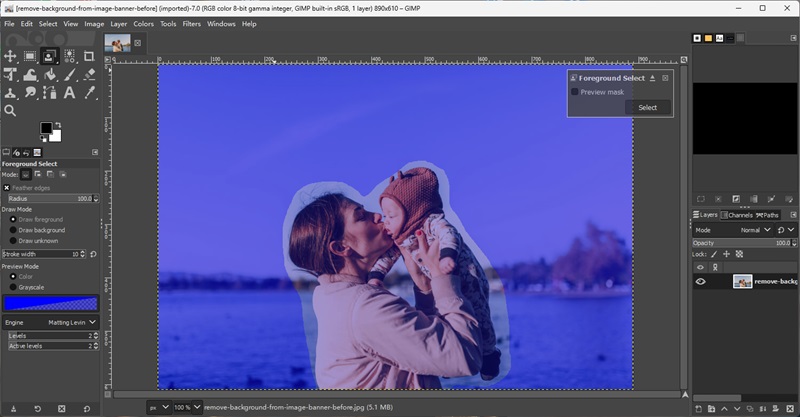800x417 pixels.
Task: Open the Images tab icon
Action: (x=37, y=152)
